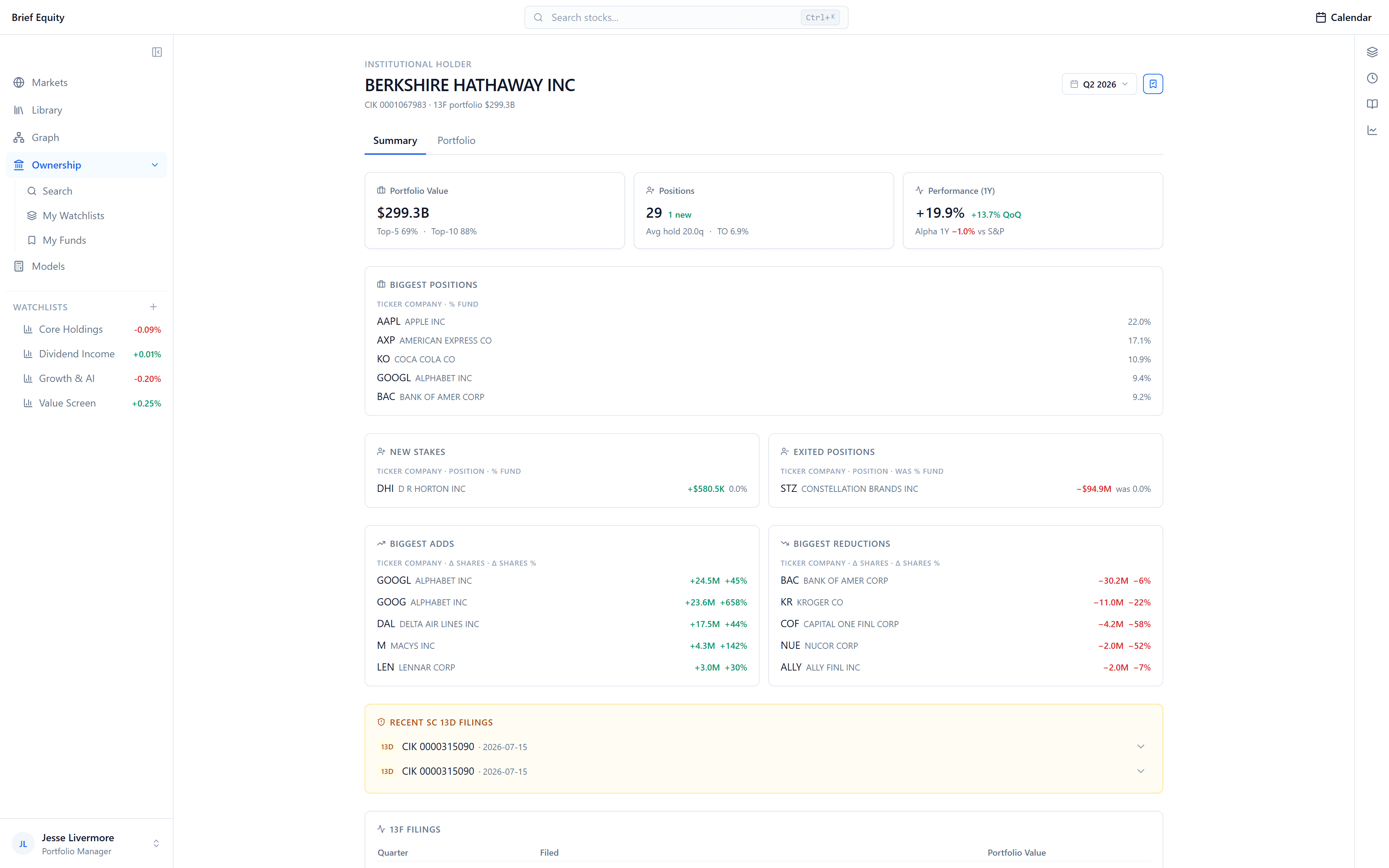Viewport: 1389px width, 868px height.
Task: Click the +19.9% performance value
Action: click(940, 213)
